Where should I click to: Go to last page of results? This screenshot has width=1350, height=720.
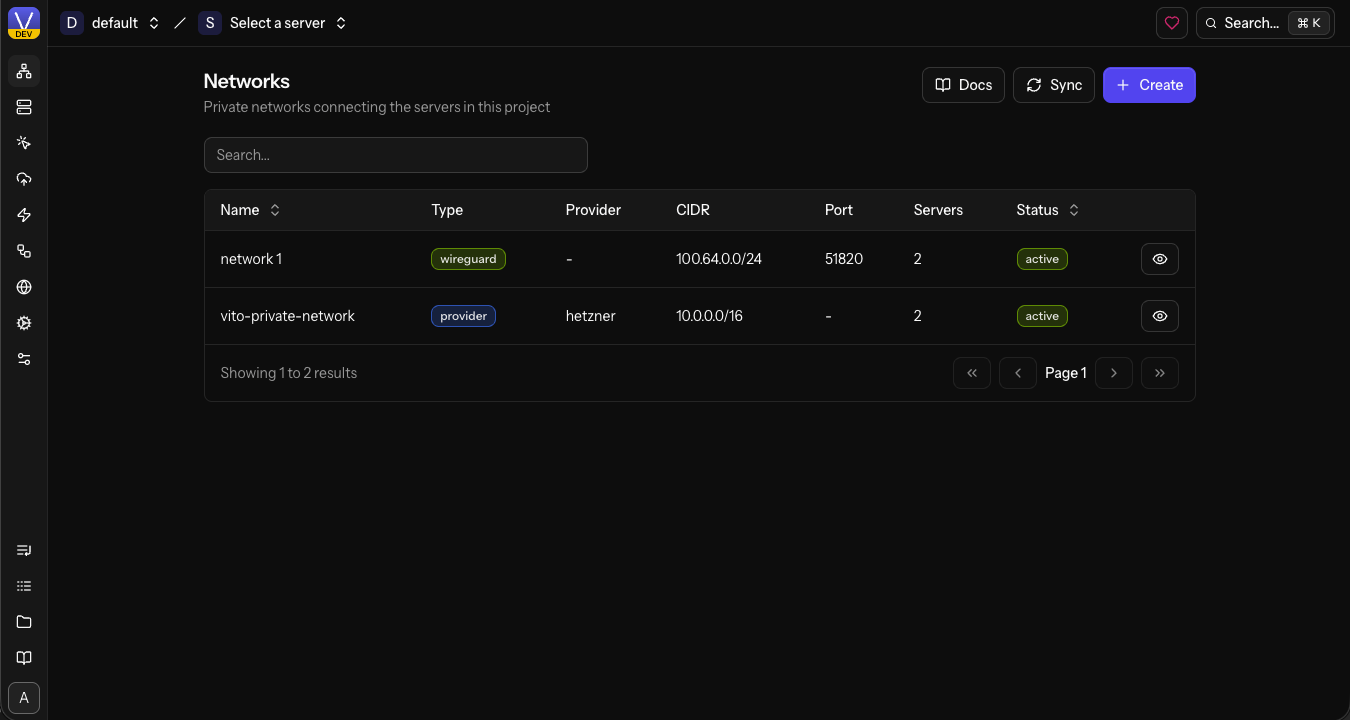click(x=1160, y=373)
